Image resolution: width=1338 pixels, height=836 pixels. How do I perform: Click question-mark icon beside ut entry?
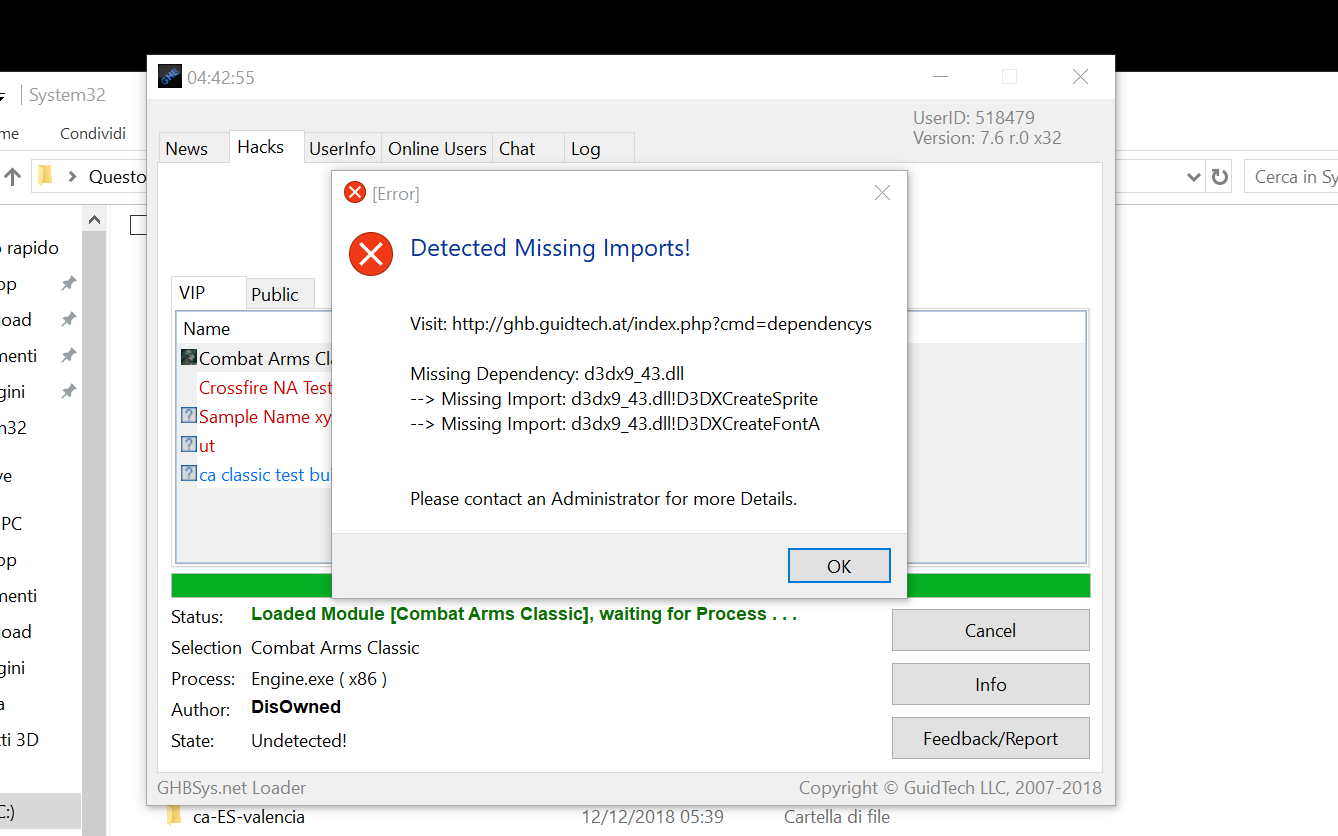click(x=189, y=444)
